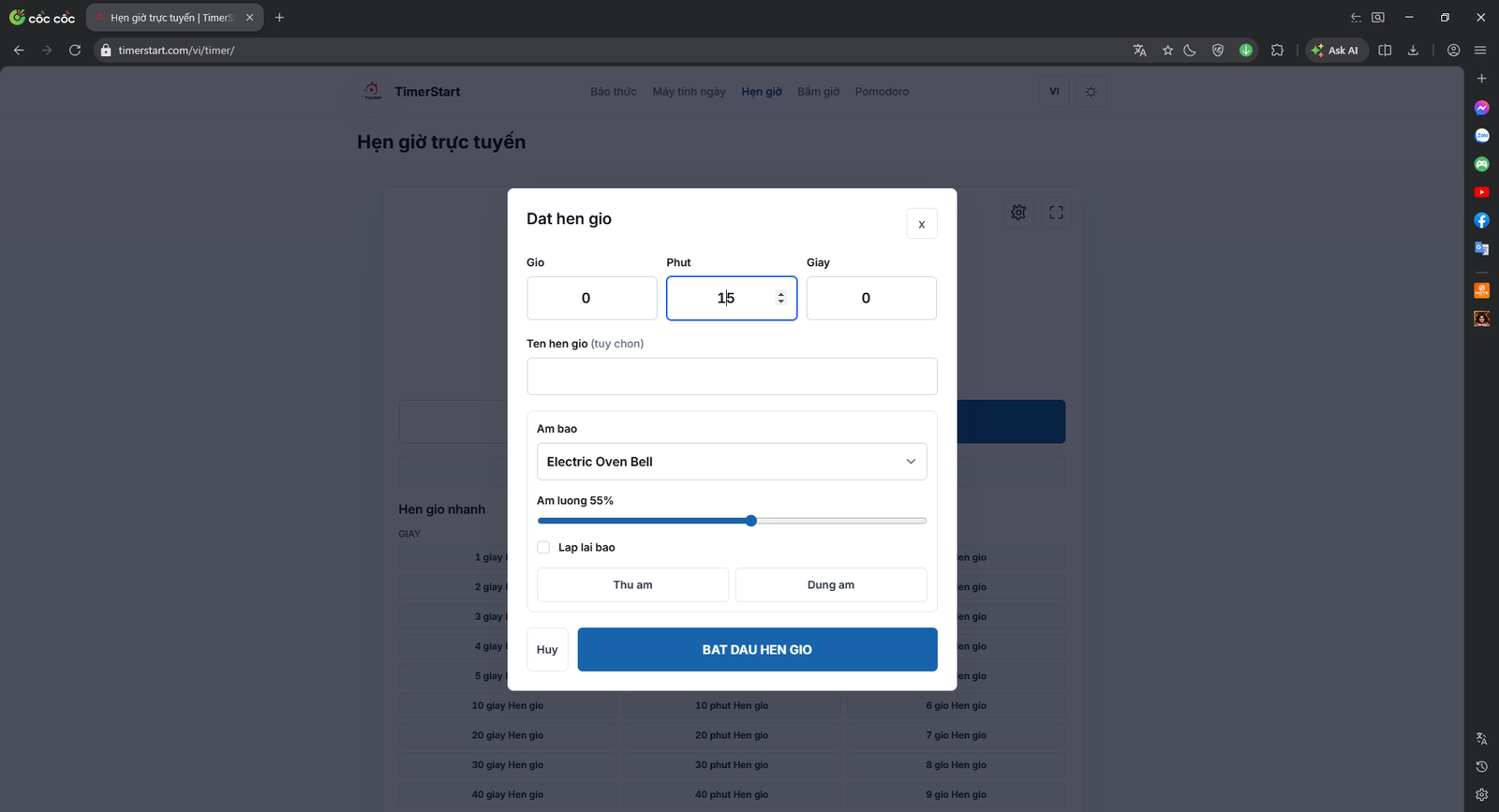Toggle light theme sun icon
The image size is (1499, 812).
1091,92
